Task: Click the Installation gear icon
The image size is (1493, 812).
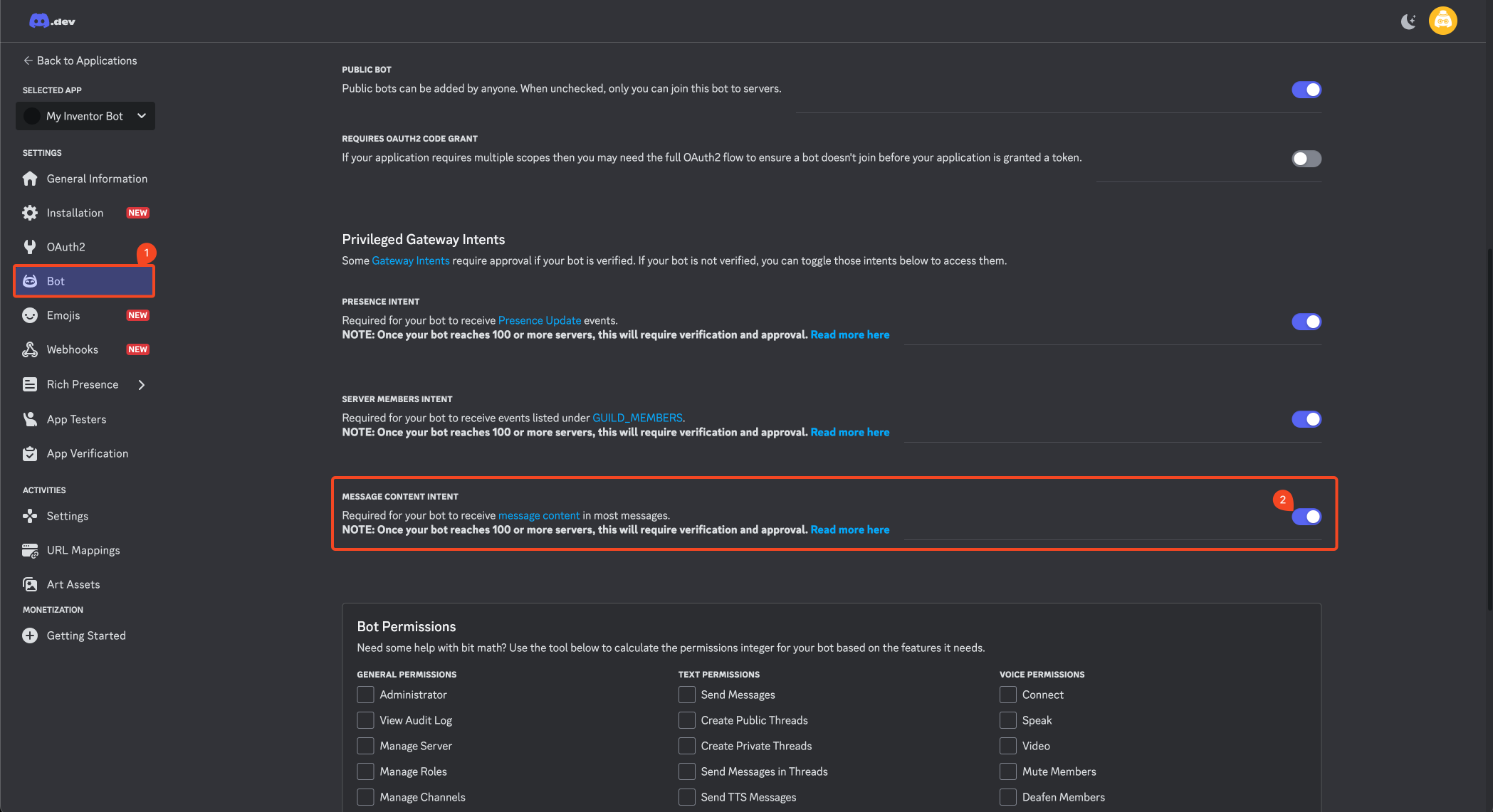Action: [x=30, y=213]
